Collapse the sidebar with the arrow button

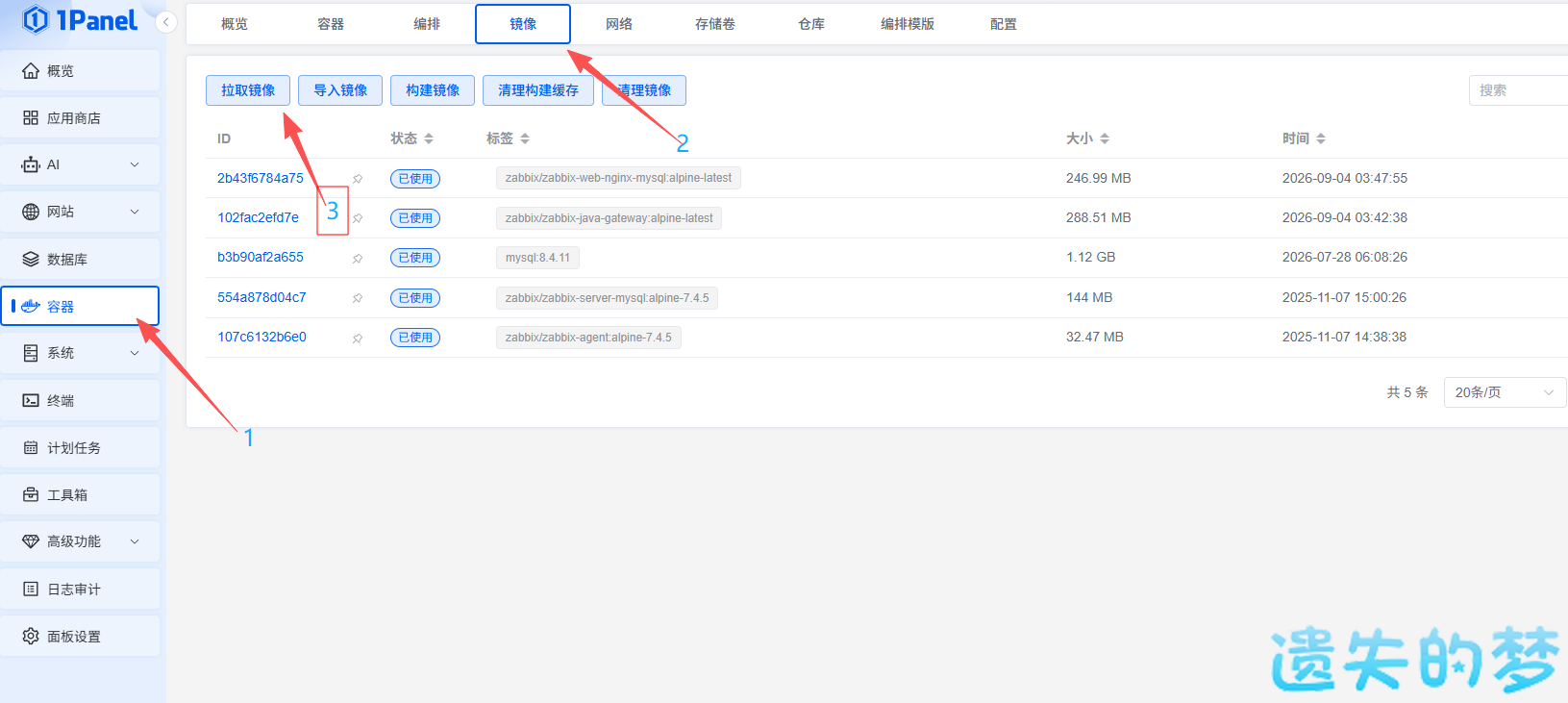(x=166, y=22)
